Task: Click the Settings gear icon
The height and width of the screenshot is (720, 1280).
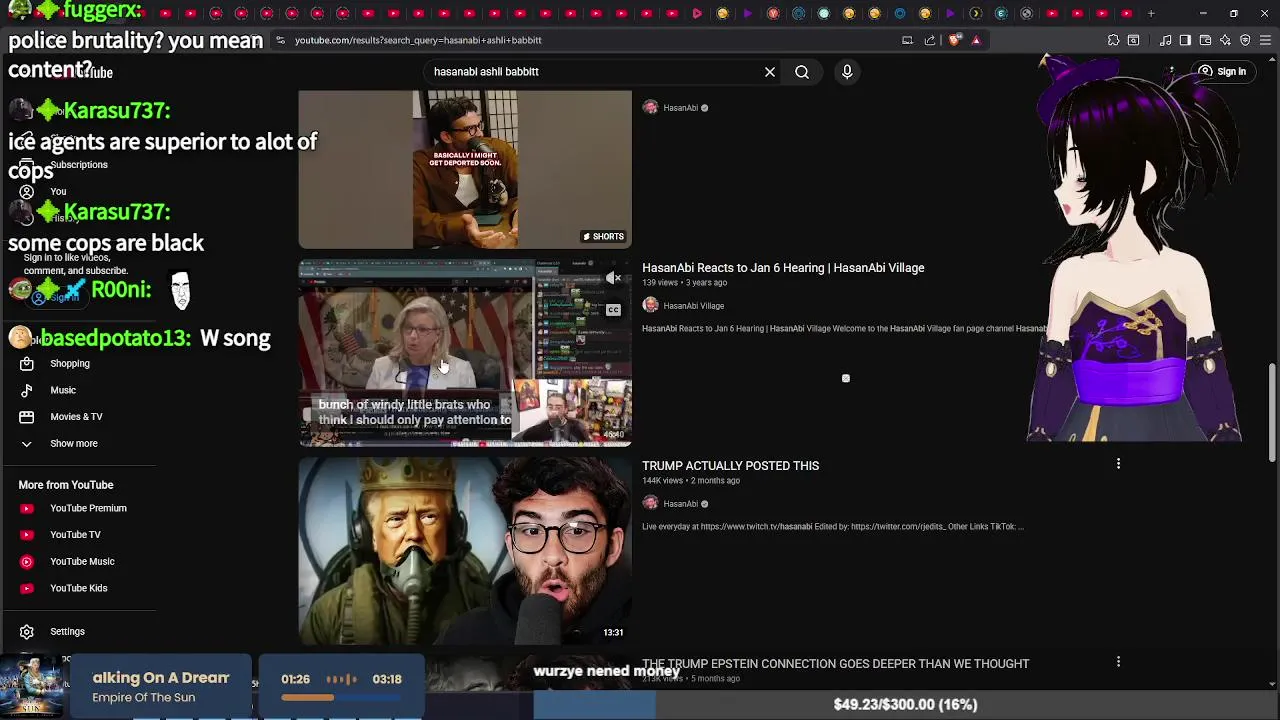Action: (27, 631)
